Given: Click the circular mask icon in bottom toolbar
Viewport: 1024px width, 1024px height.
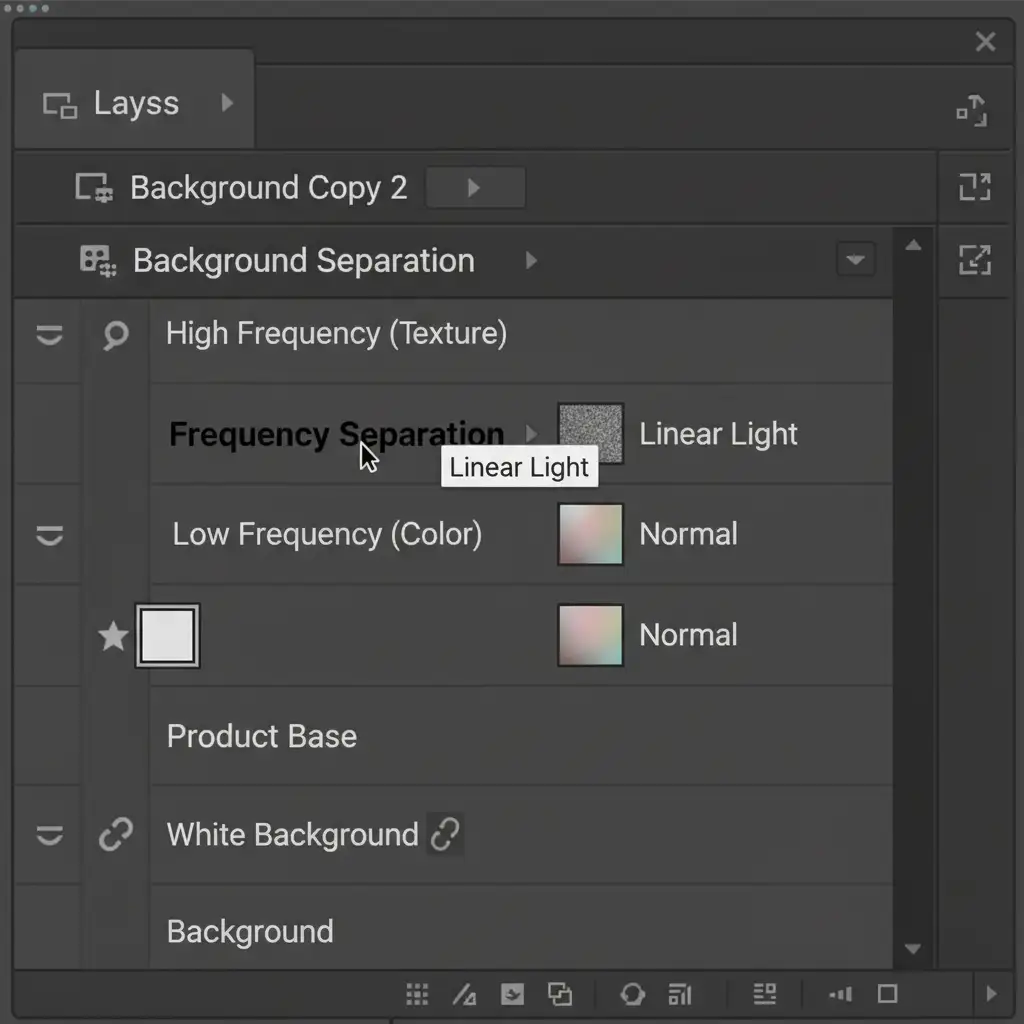Looking at the screenshot, I should [x=632, y=993].
